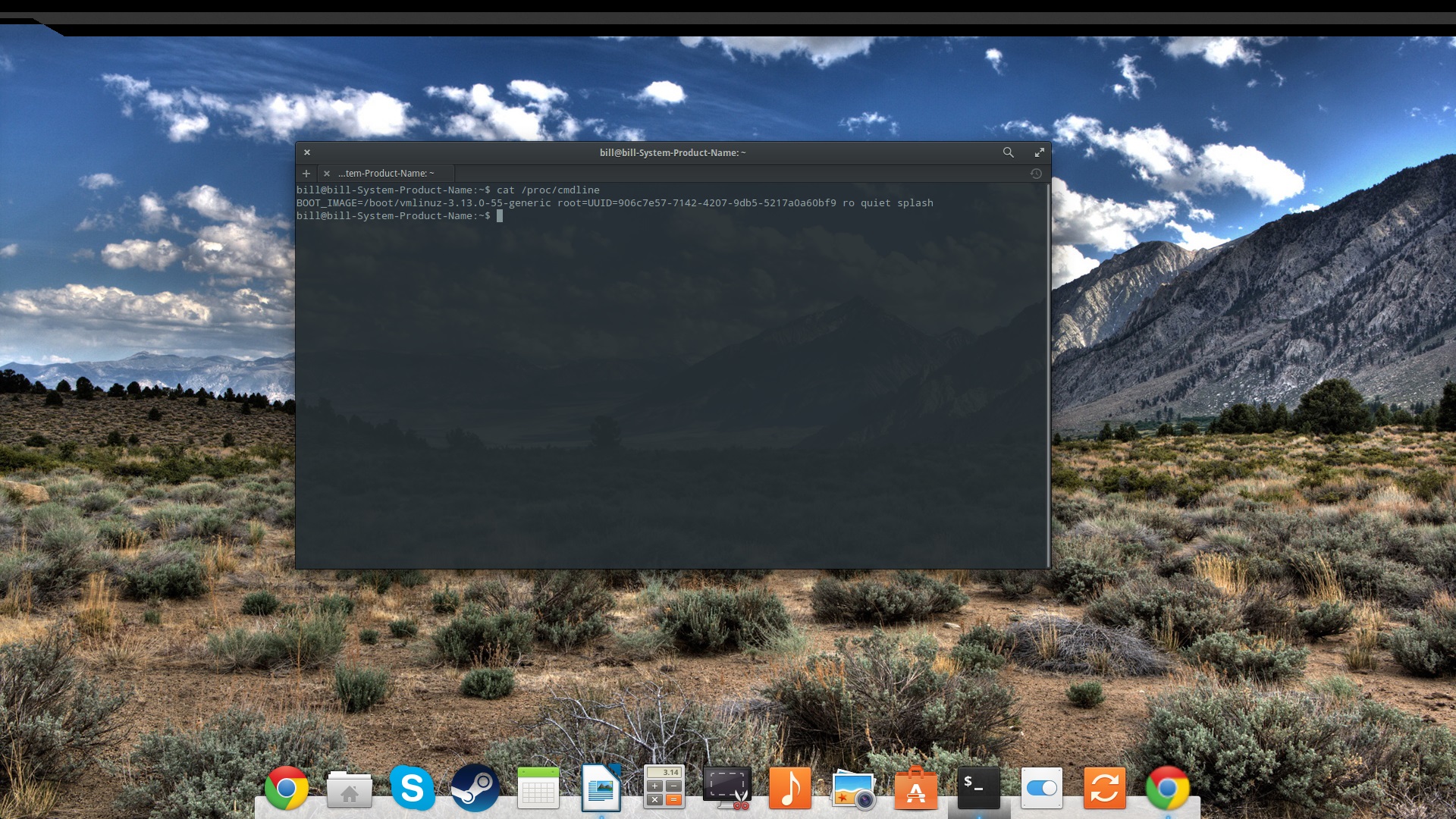Select the ...tem-Product-Name: ~ tab

[387, 174]
